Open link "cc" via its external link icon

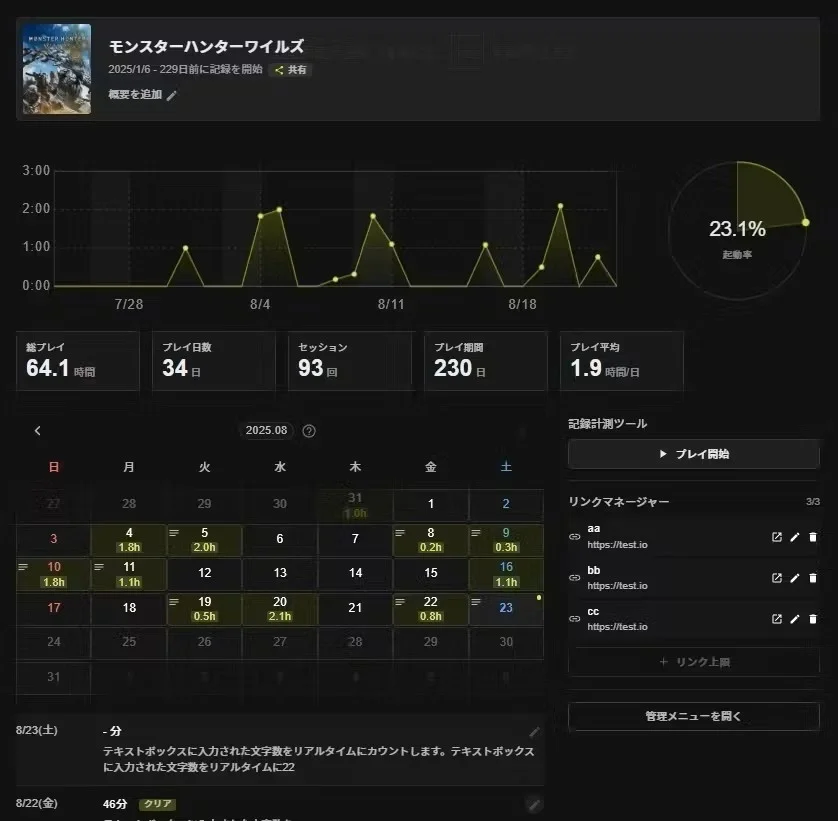[x=778, y=619]
